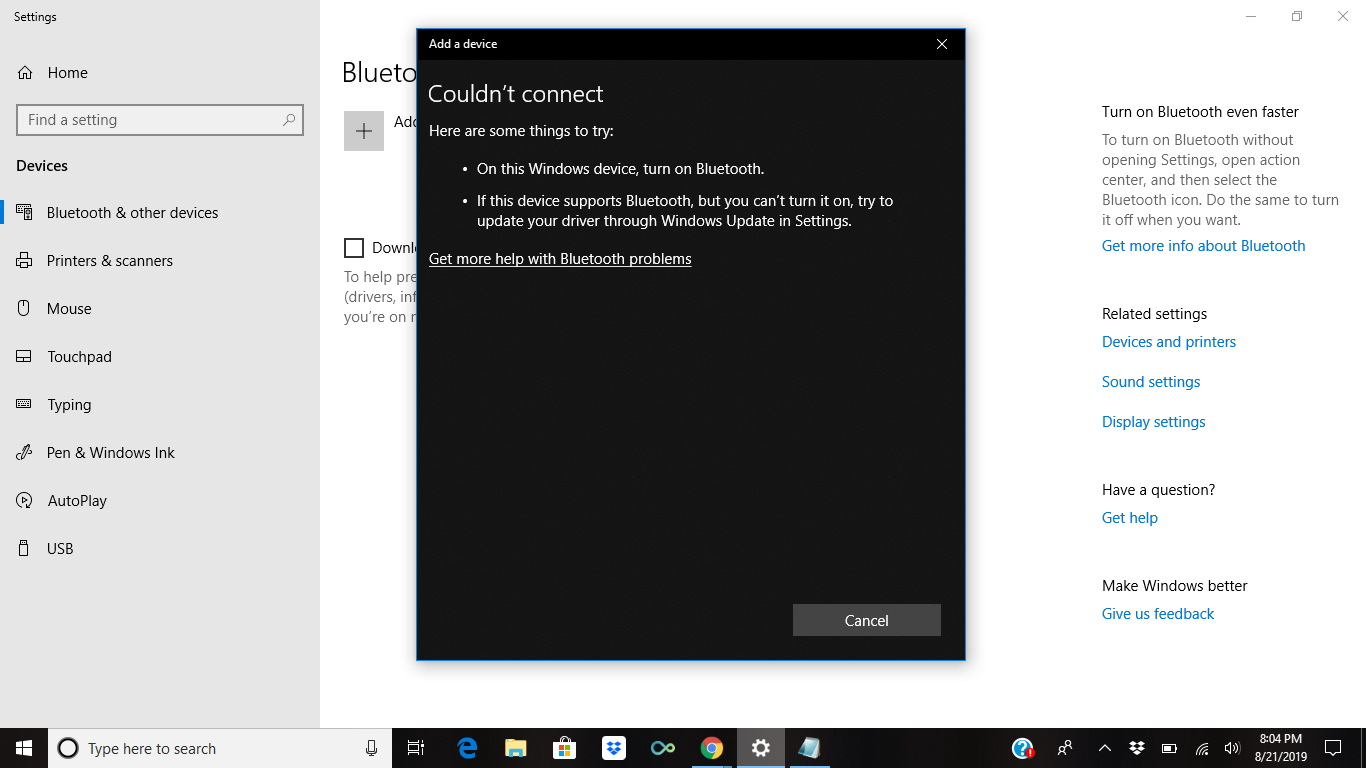Click the 'Devices' sidebar heading
The height and width of the screenshot is (768, 1366).
[42, 166]
